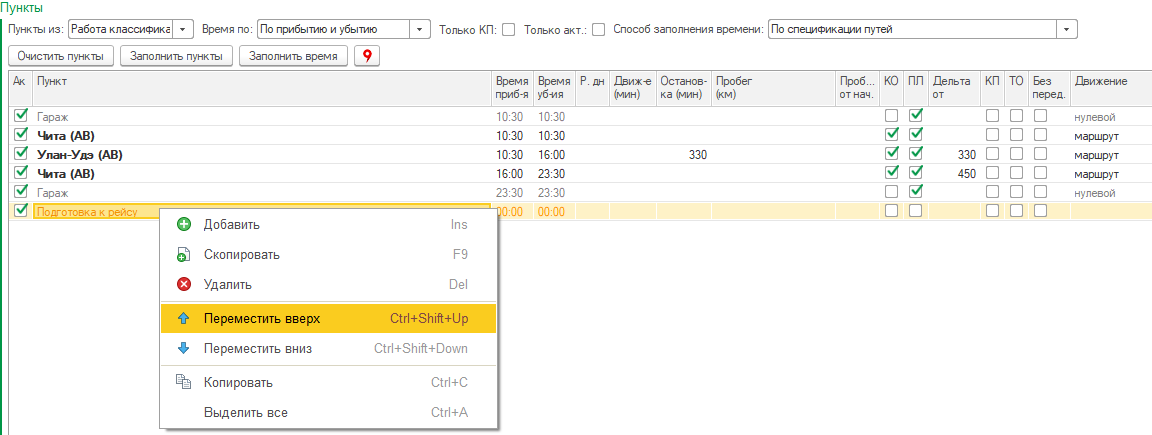Click the Копировать clipboard icon

click(183, 382)
